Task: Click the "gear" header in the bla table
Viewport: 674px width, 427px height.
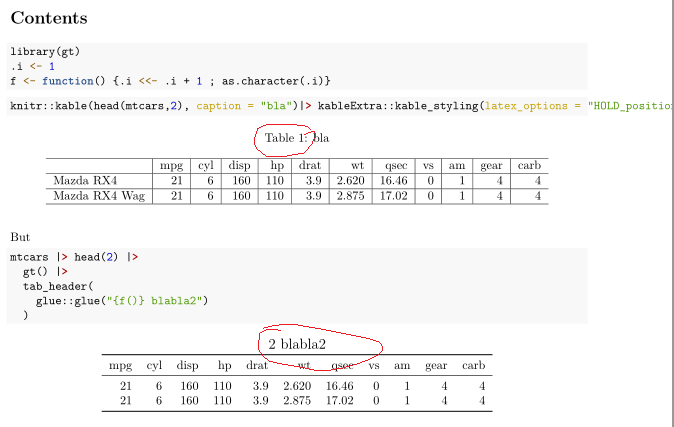Action: tap(491, 166)
